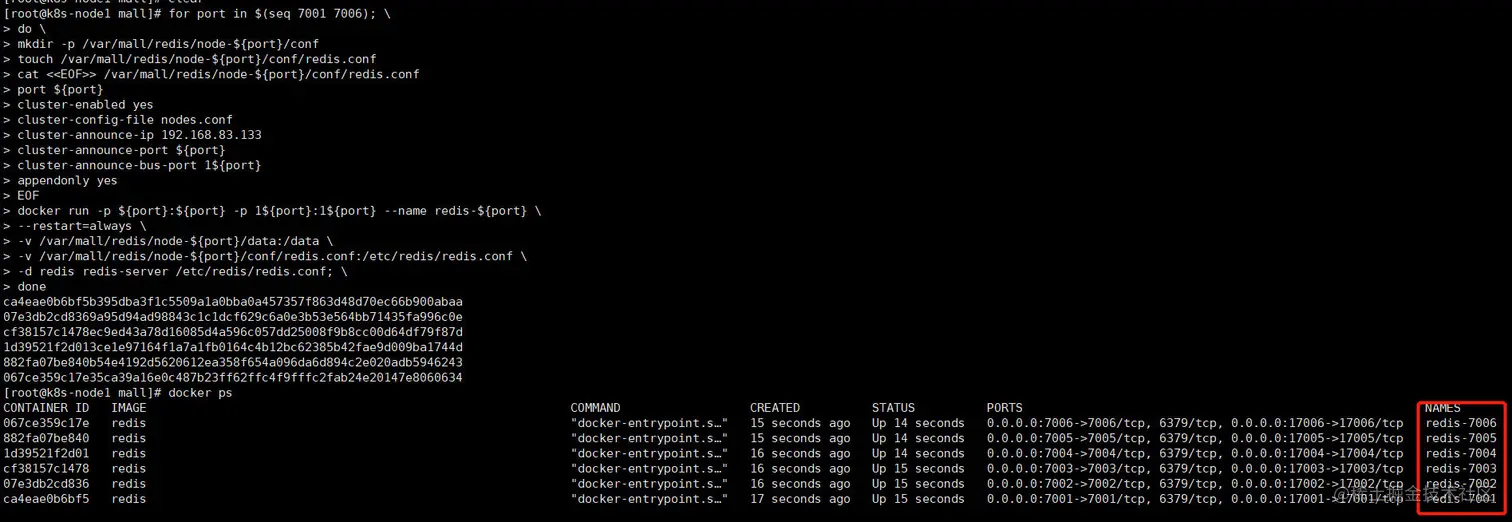This screenshot has width=1512, height=522.
Task: Click the PORTS column header
Action: (x=1004, y=408)
